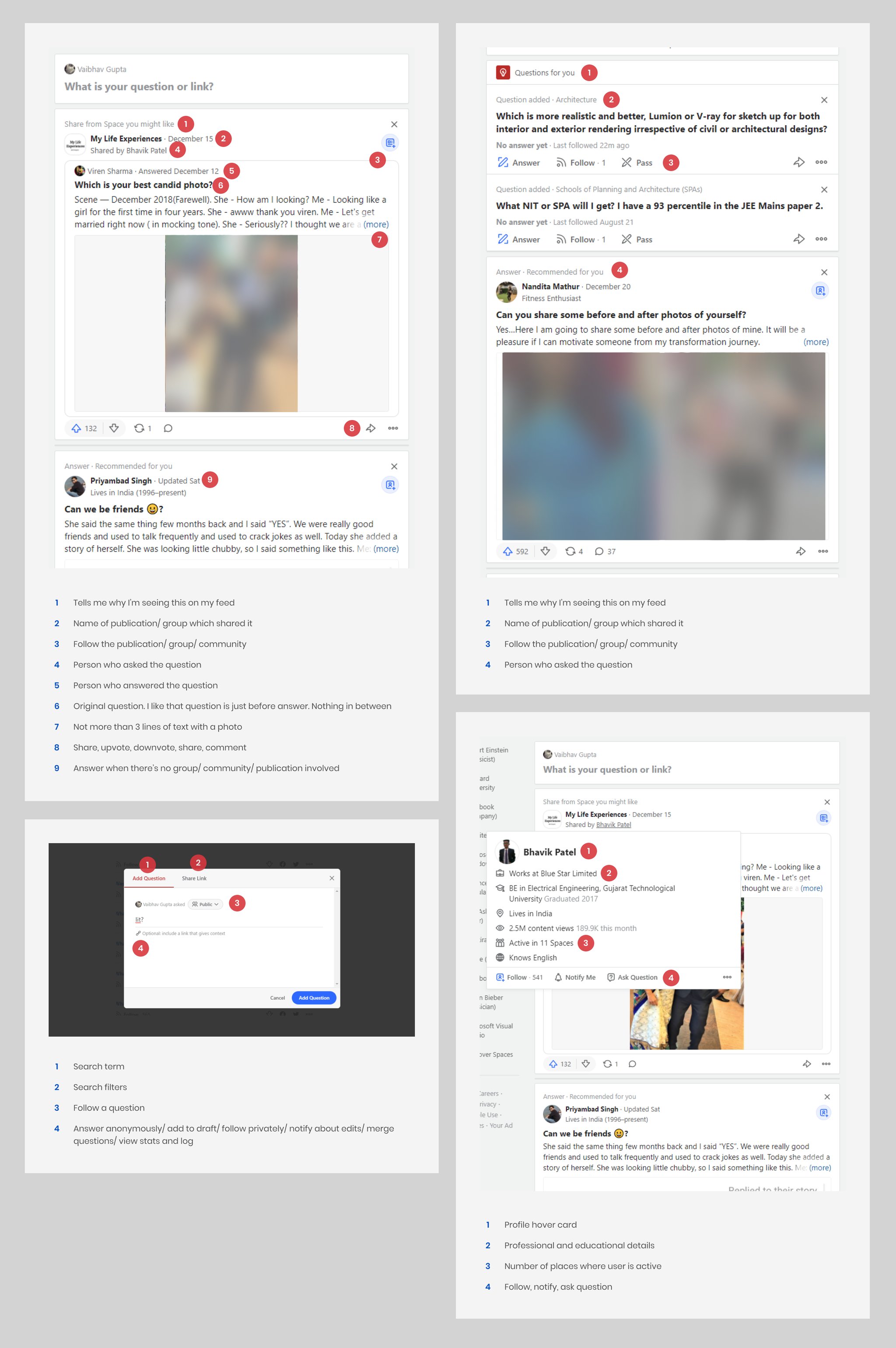Click the red Questions for you icon
The width and height of the screenshot is (896, 1348).
point(502,73)
